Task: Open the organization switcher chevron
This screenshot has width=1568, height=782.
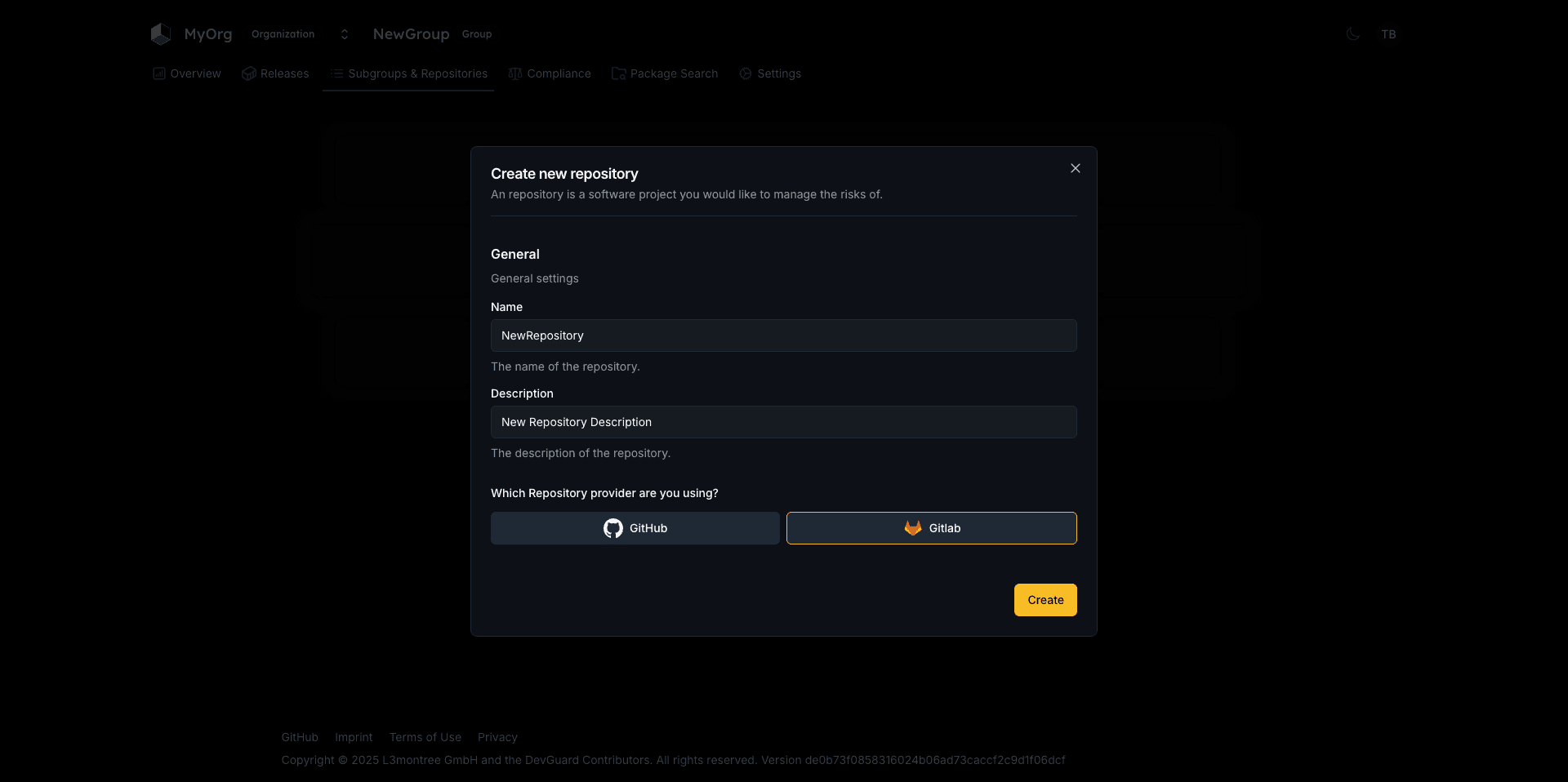Action: [x=344, y=34]
